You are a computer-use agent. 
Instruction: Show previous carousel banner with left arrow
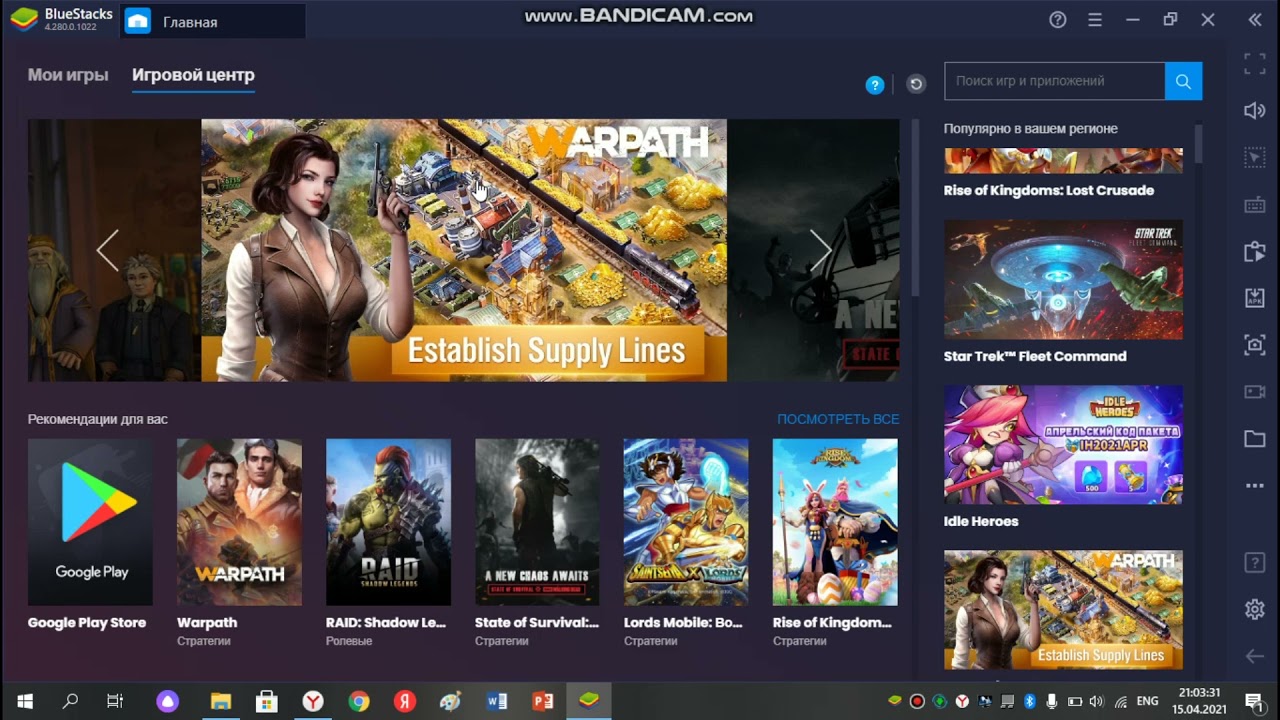107,250
